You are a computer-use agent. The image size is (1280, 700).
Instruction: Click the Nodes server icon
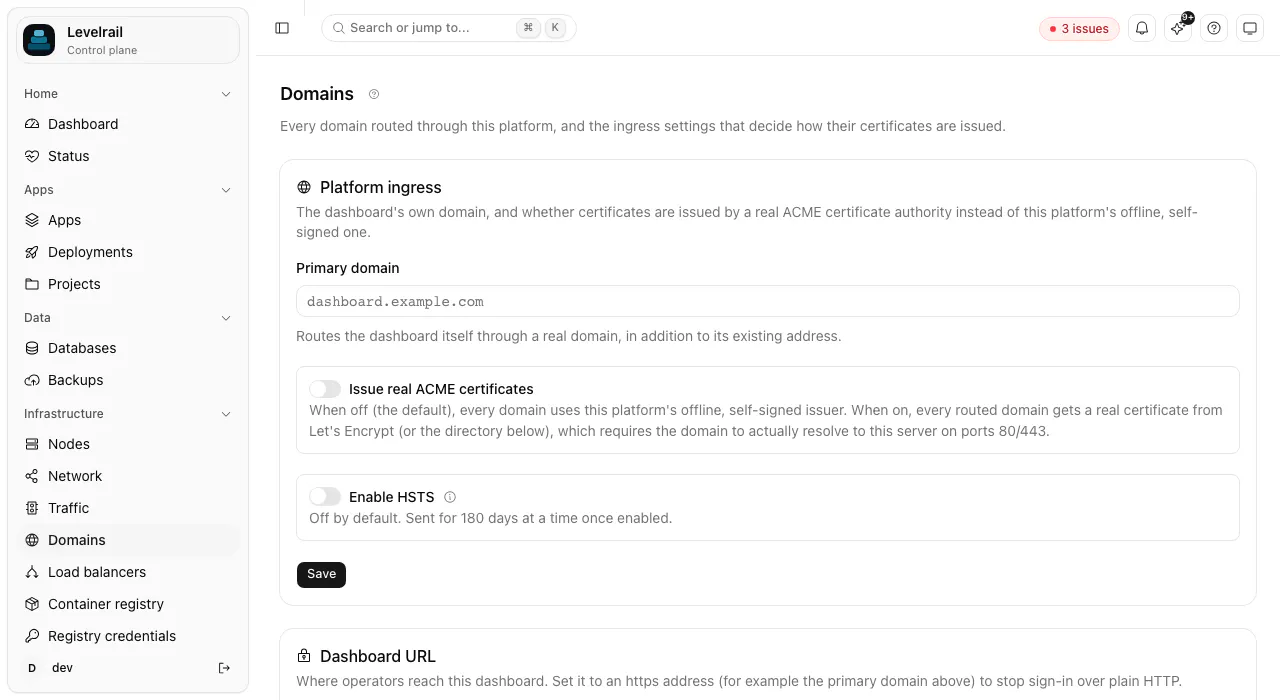pos(32,444)
